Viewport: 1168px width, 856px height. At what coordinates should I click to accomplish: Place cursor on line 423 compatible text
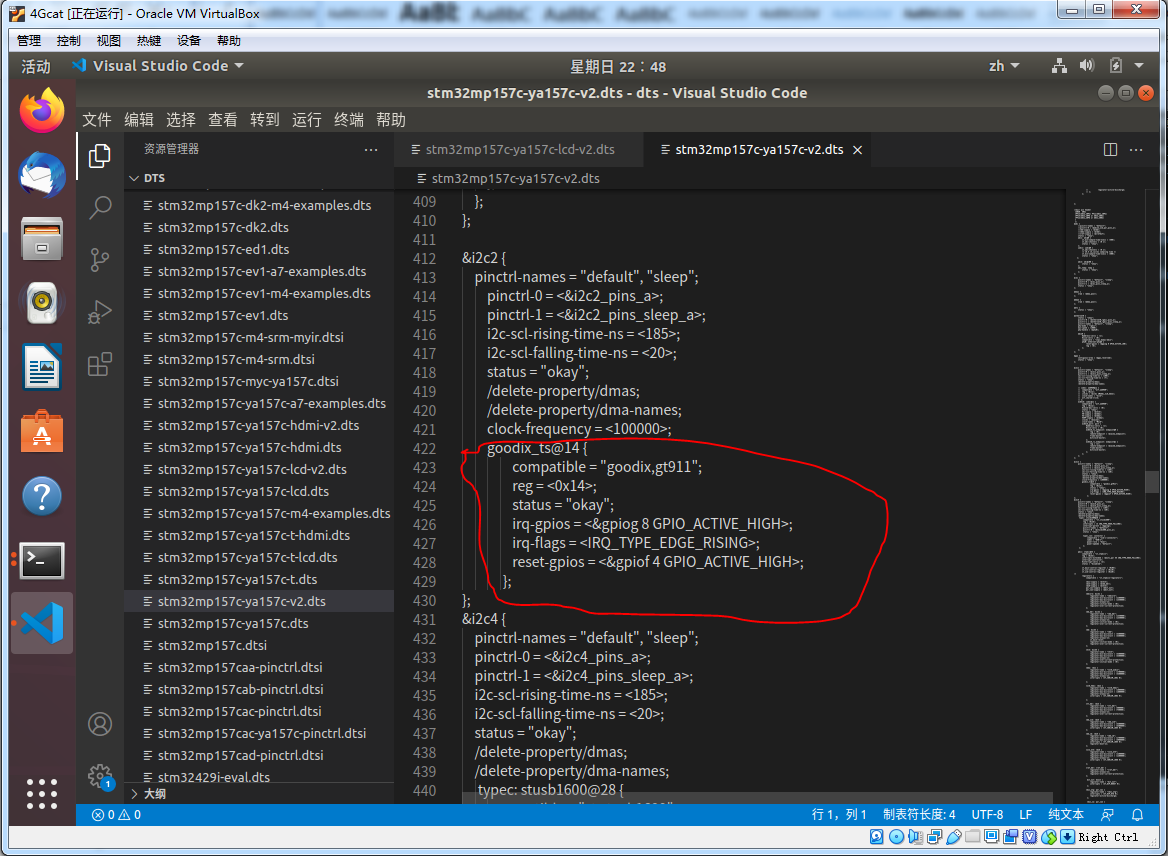(x=607, y=467)
